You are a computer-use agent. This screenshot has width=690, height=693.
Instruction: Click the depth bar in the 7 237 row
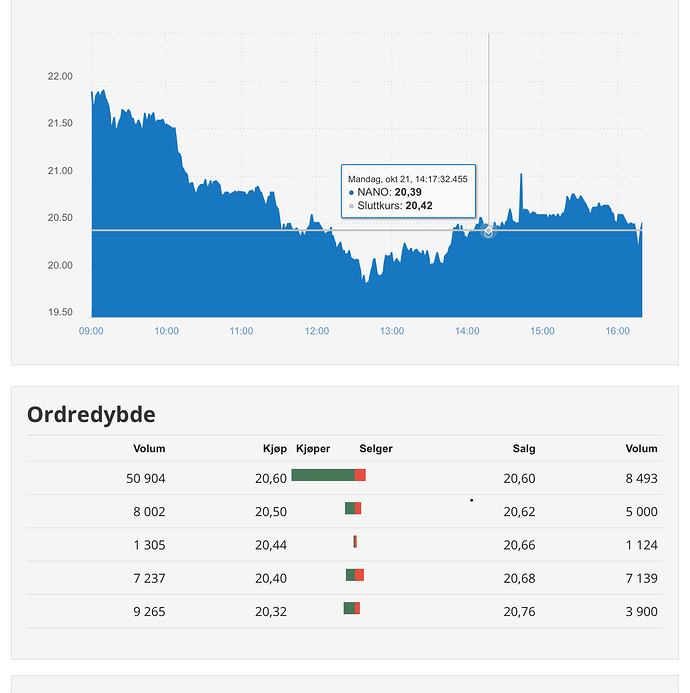point(355,575)
